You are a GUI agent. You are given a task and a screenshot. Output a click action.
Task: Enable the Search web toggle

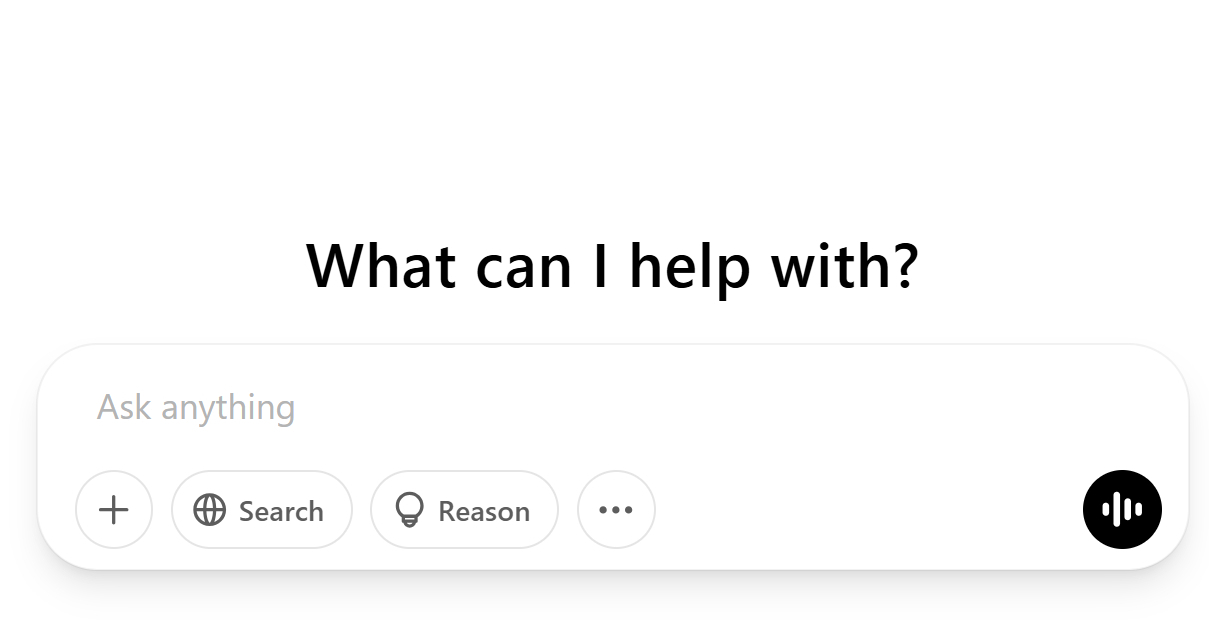262,510
